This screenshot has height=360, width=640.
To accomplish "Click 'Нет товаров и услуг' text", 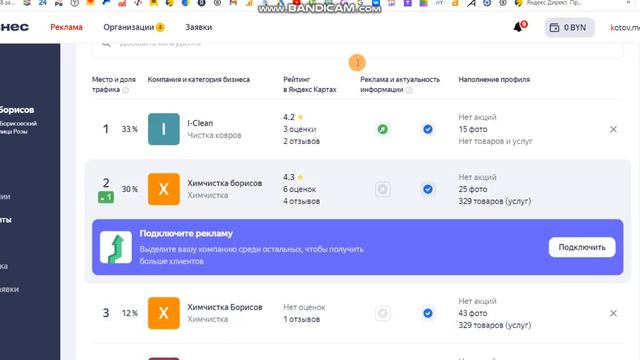I will 495,141.
